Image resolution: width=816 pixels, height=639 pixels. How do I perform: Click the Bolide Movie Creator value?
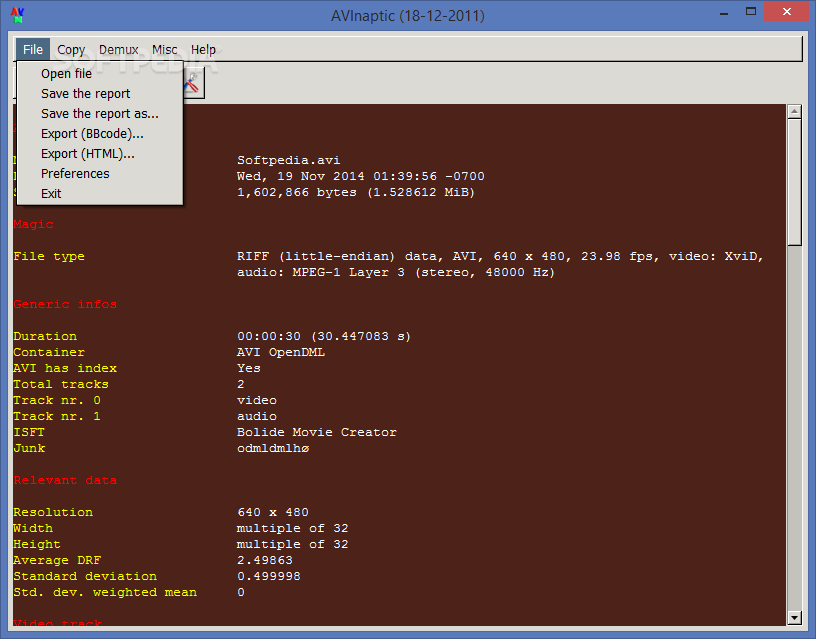coord(316,432)
